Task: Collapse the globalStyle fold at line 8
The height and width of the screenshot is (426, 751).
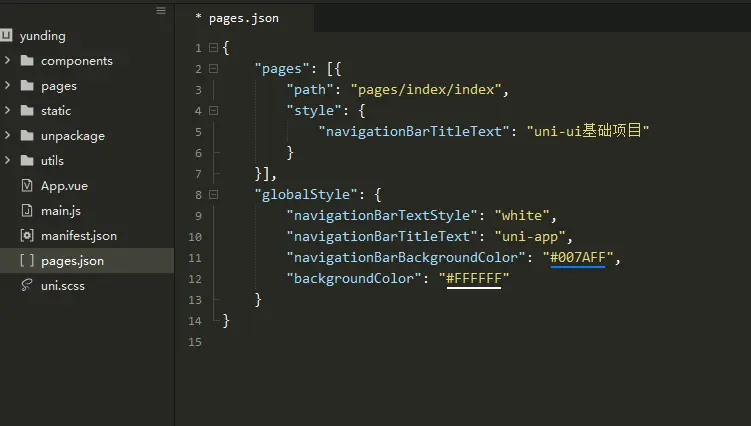Action: [x=214, y=195]
